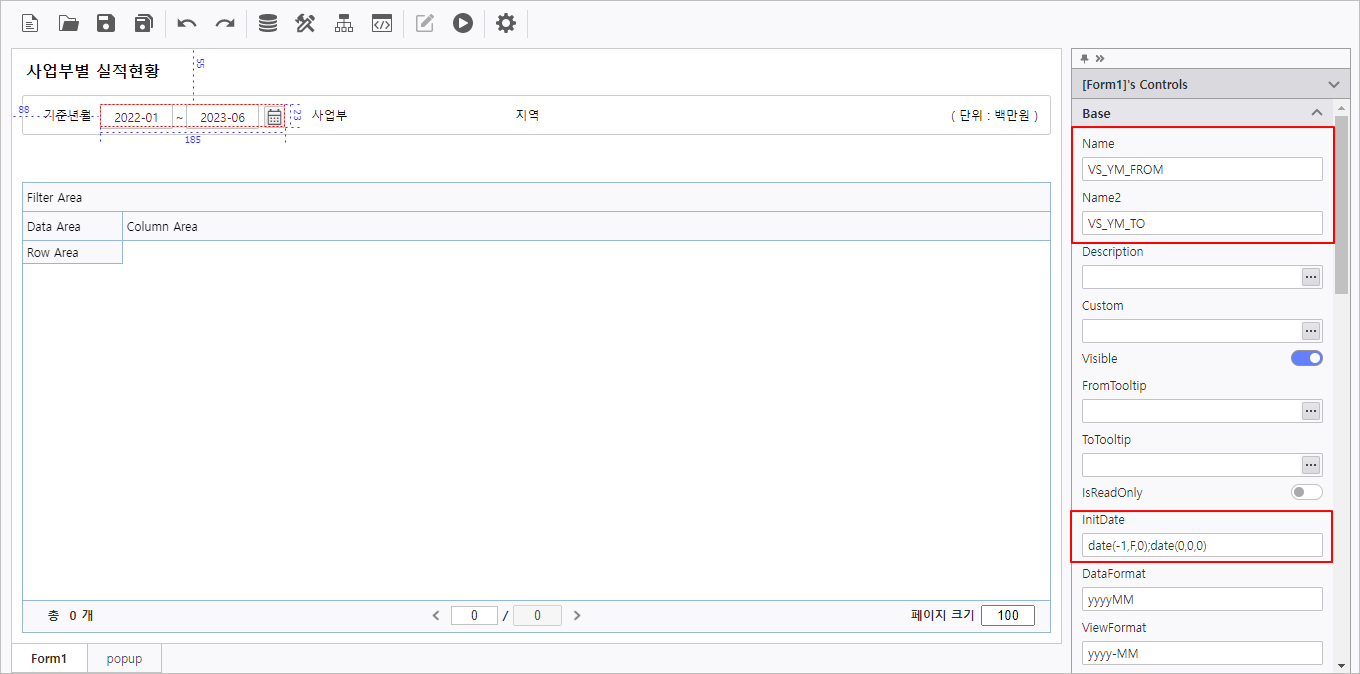Switch to the popup tab
The image size is (1360, 674).
pyautogui.click(x=124, y=659)
